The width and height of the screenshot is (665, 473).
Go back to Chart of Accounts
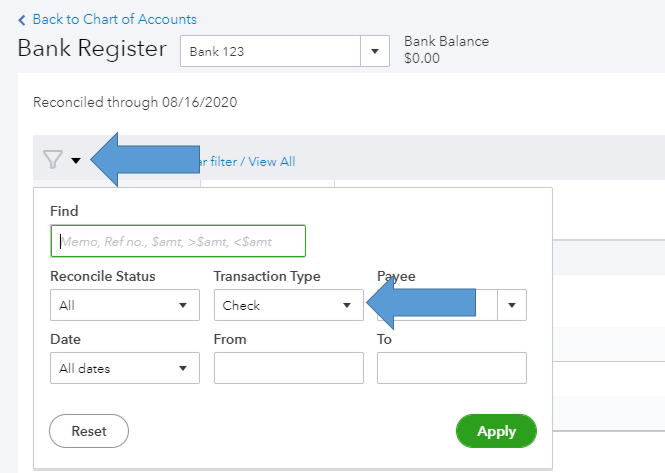(x=114, y=19)
